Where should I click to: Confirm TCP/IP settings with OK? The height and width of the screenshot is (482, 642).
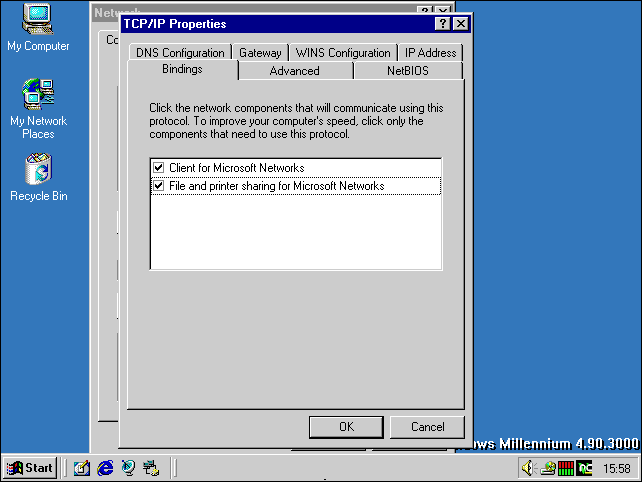coord(346,427)
